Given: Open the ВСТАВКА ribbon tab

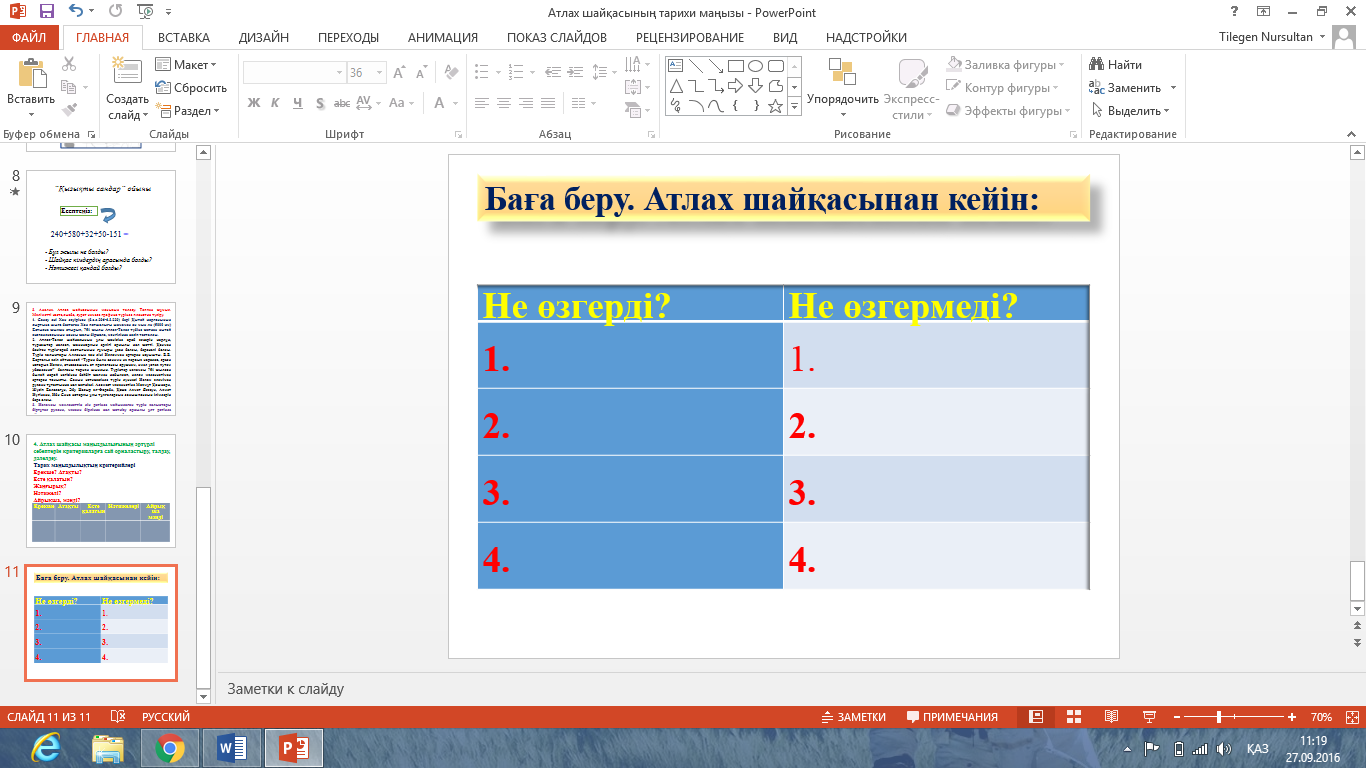Looking at the screenshot, I should [184, 38].
